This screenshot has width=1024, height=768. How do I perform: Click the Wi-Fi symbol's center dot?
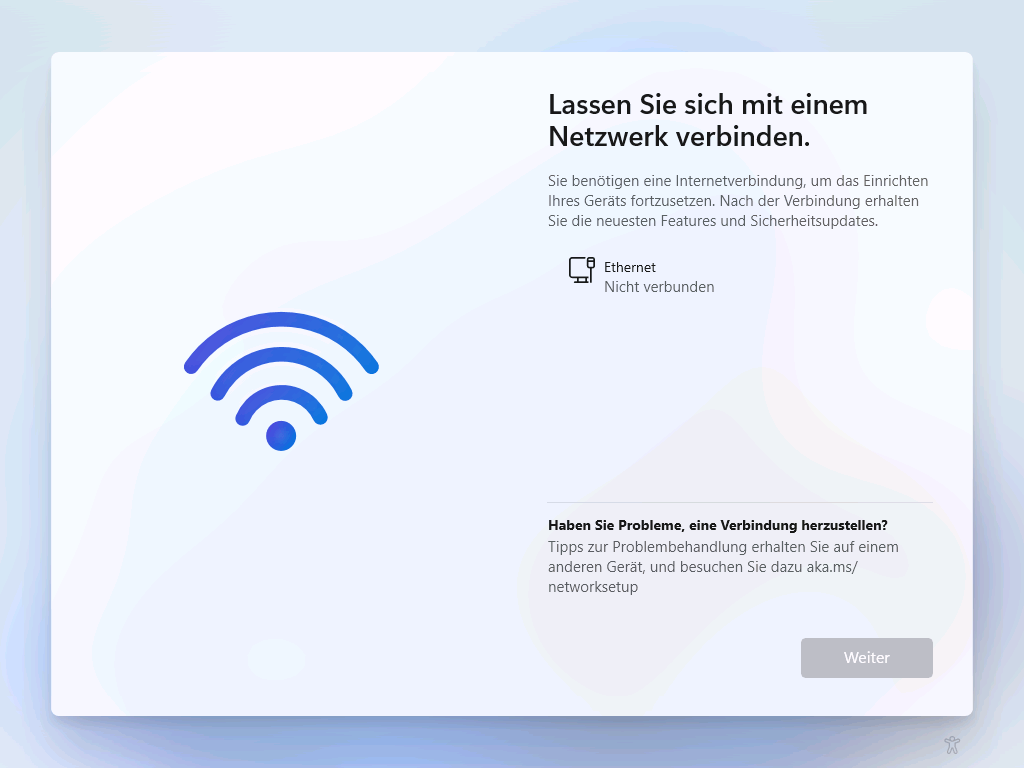281,436
